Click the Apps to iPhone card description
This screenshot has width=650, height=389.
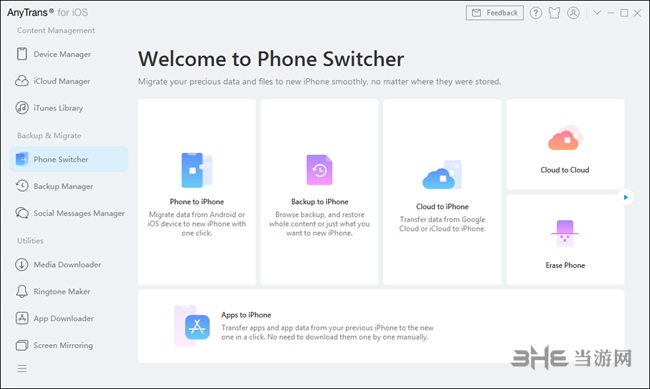[x=327, y=332]
